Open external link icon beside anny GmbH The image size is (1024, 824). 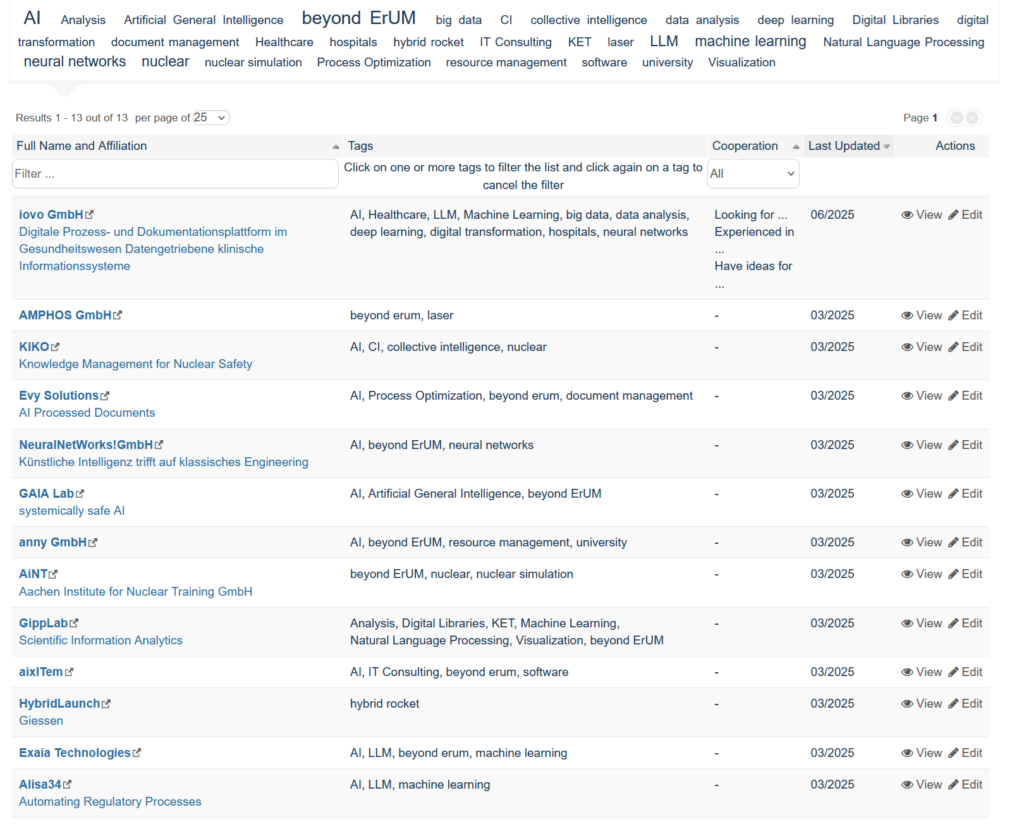tap(93, 543)
